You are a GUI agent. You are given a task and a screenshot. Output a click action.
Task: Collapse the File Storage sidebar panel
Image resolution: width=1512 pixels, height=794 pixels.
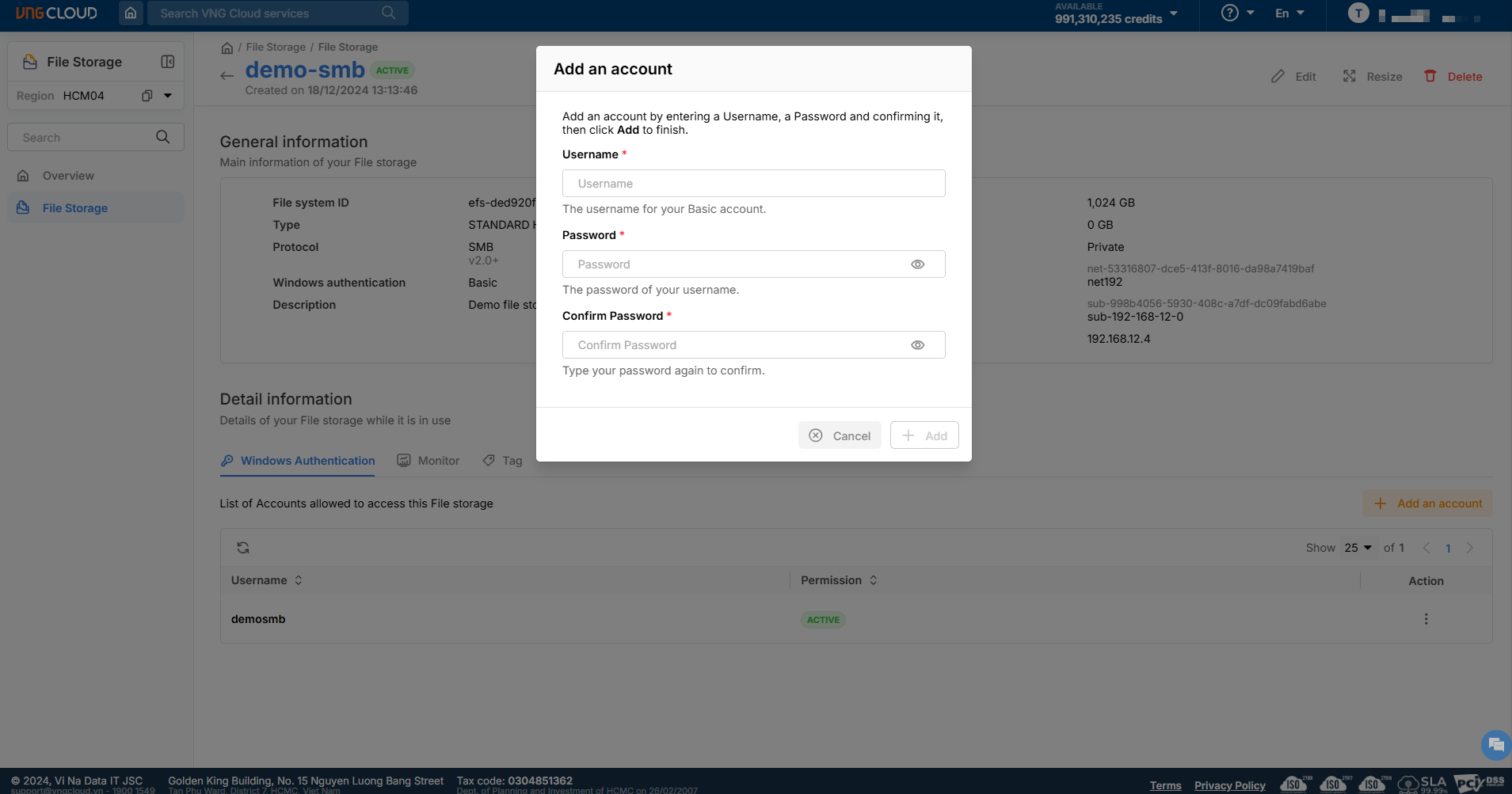click(167, 62)
